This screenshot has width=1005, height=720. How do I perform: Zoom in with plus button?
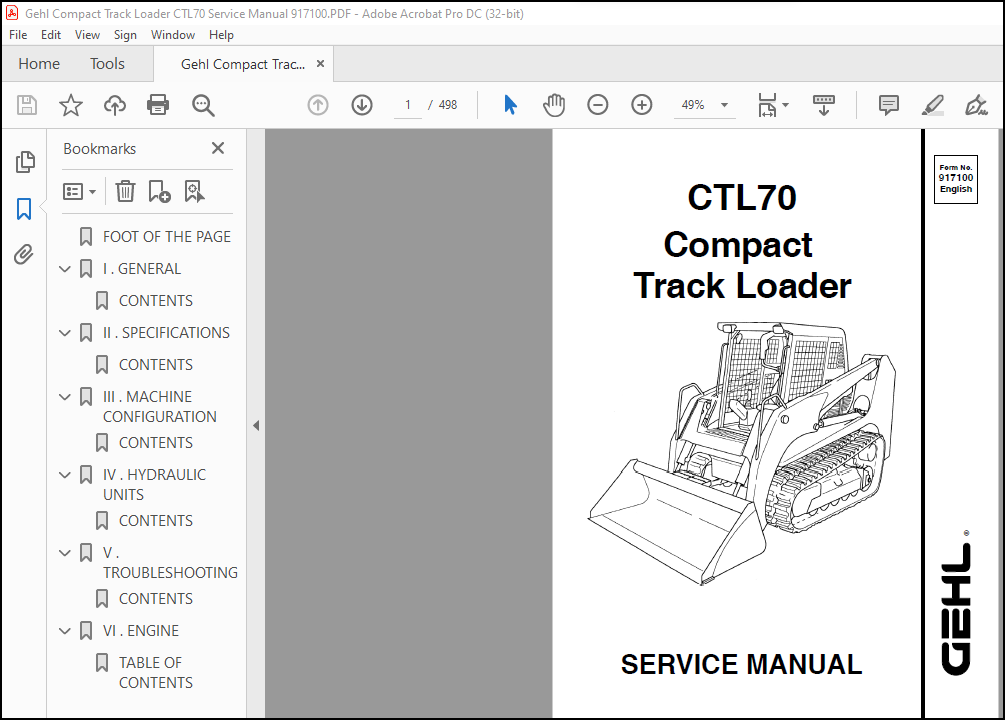[642, 105]
